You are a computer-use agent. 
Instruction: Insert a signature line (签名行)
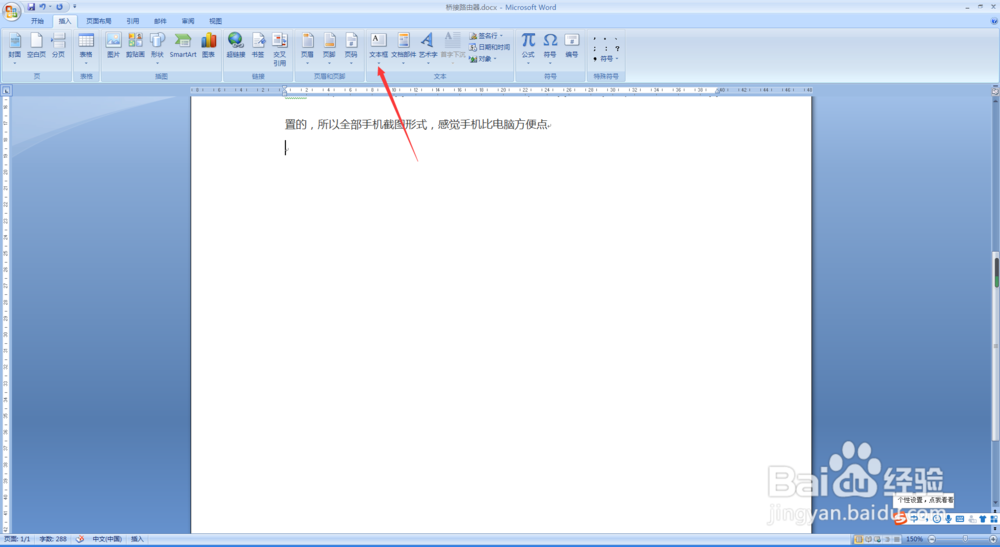click(487, 36)
